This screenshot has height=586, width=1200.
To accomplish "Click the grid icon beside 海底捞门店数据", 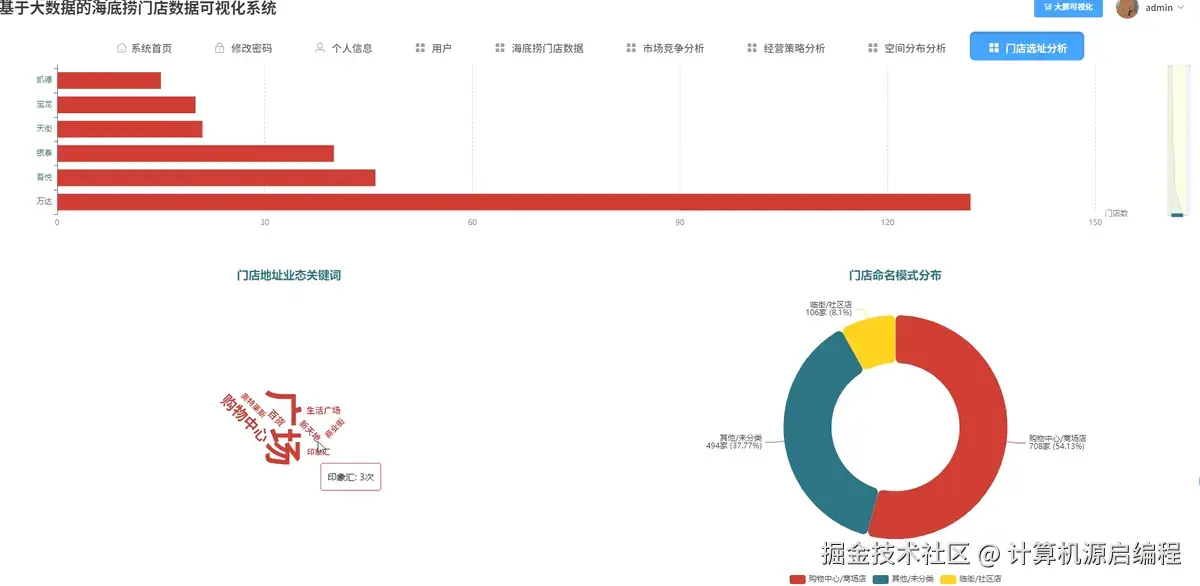I will (x=500, y=48).
